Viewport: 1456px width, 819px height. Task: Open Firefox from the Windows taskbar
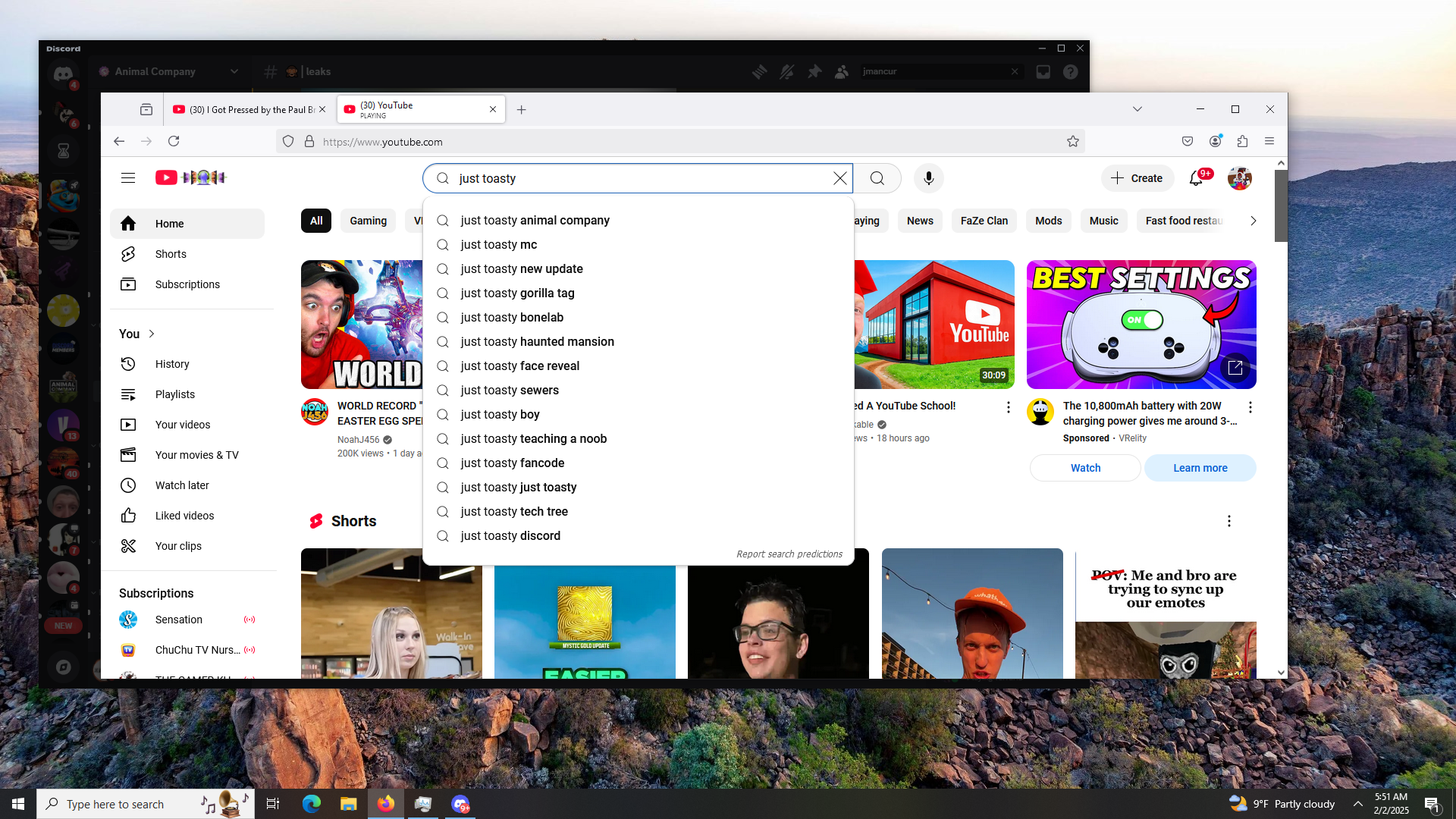click(x=386, y=804)
